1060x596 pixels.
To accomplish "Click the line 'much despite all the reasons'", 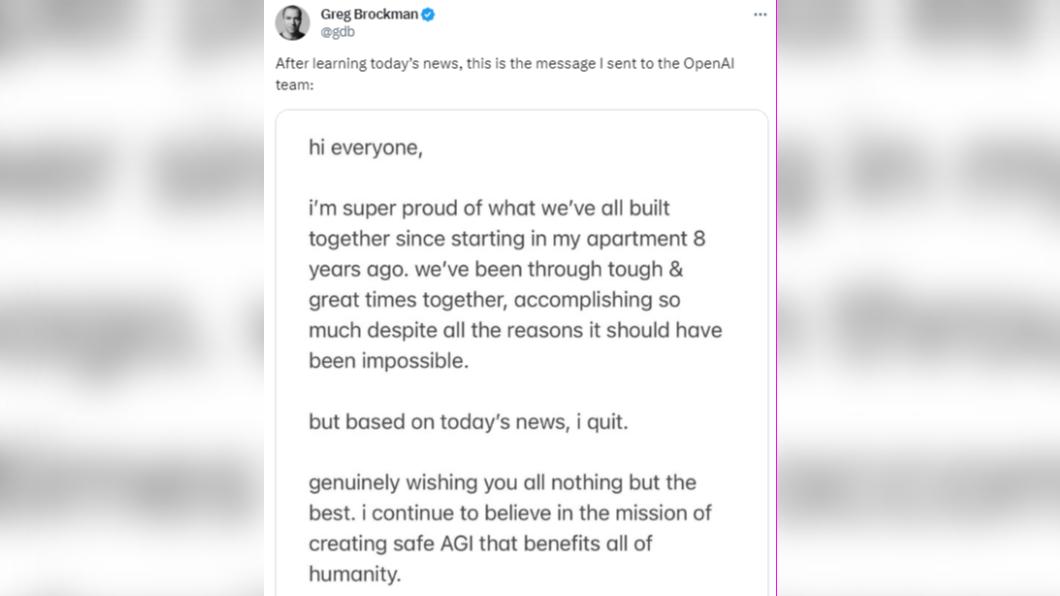I will [x=515, y=330].
